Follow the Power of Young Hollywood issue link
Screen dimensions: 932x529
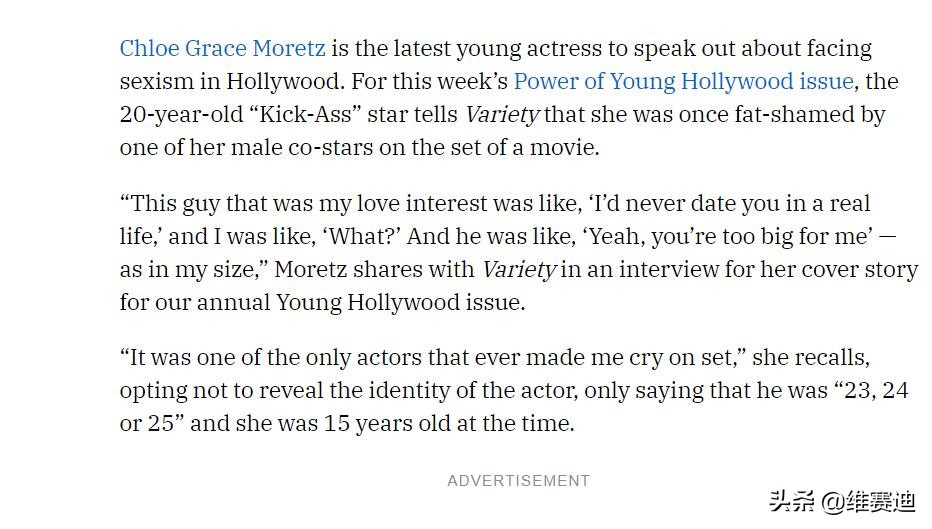pos(683,81)
